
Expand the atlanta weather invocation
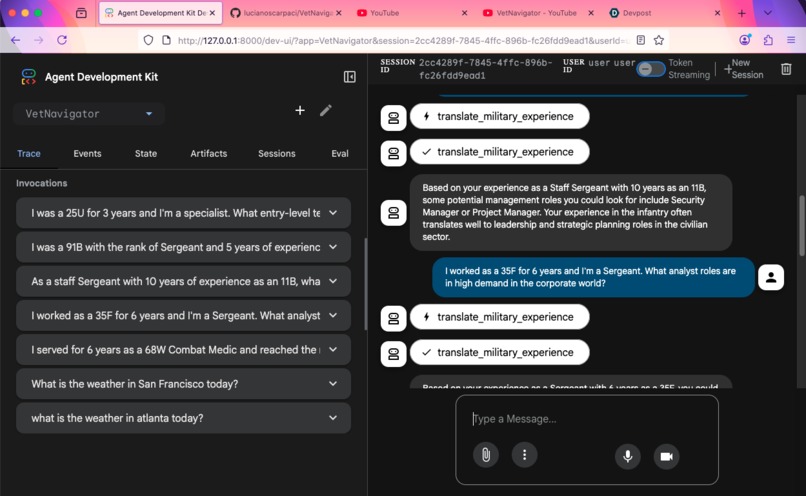tap(184, 418)
